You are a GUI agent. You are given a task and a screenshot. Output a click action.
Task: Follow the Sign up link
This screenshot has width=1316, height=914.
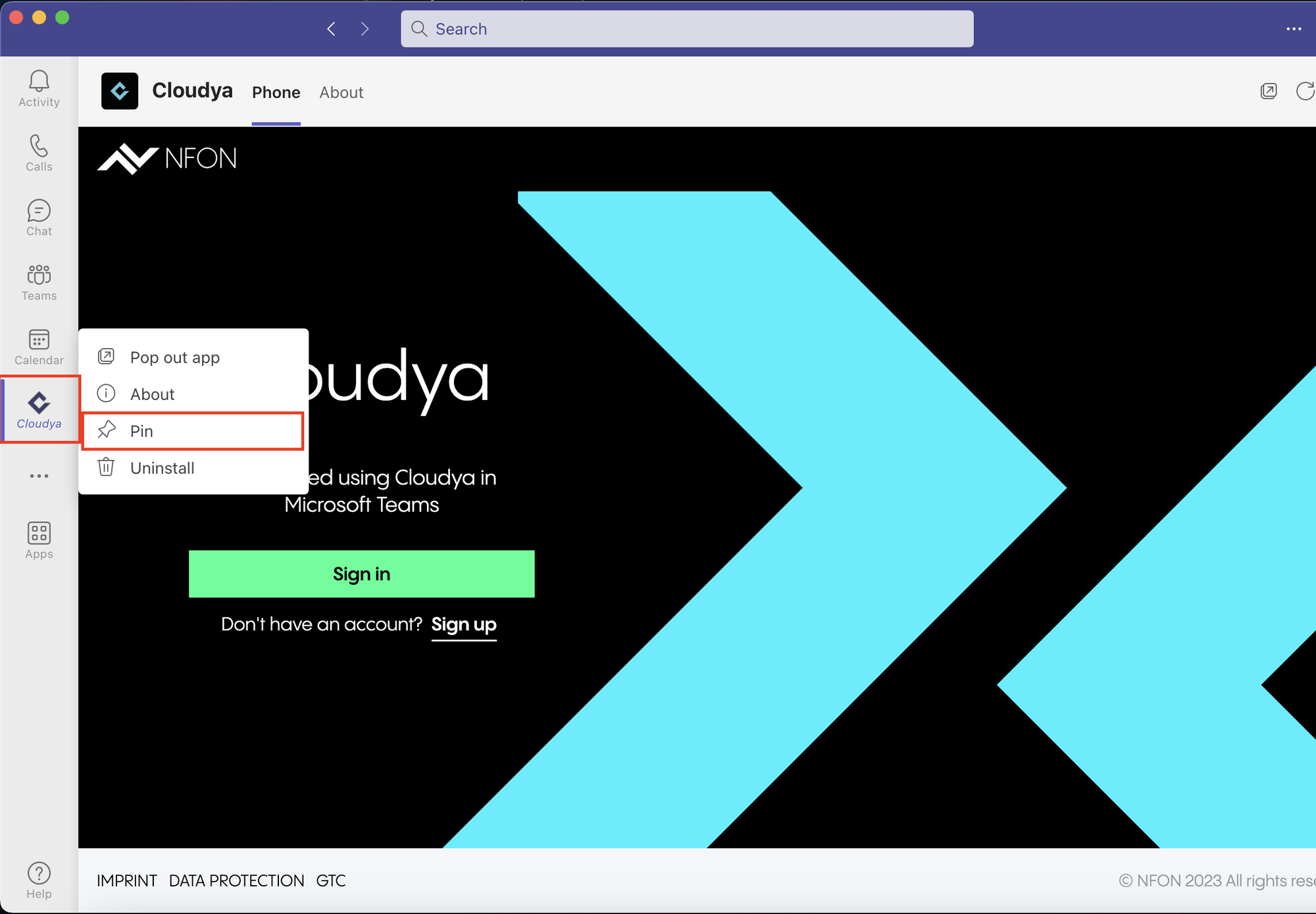[463, 624]
